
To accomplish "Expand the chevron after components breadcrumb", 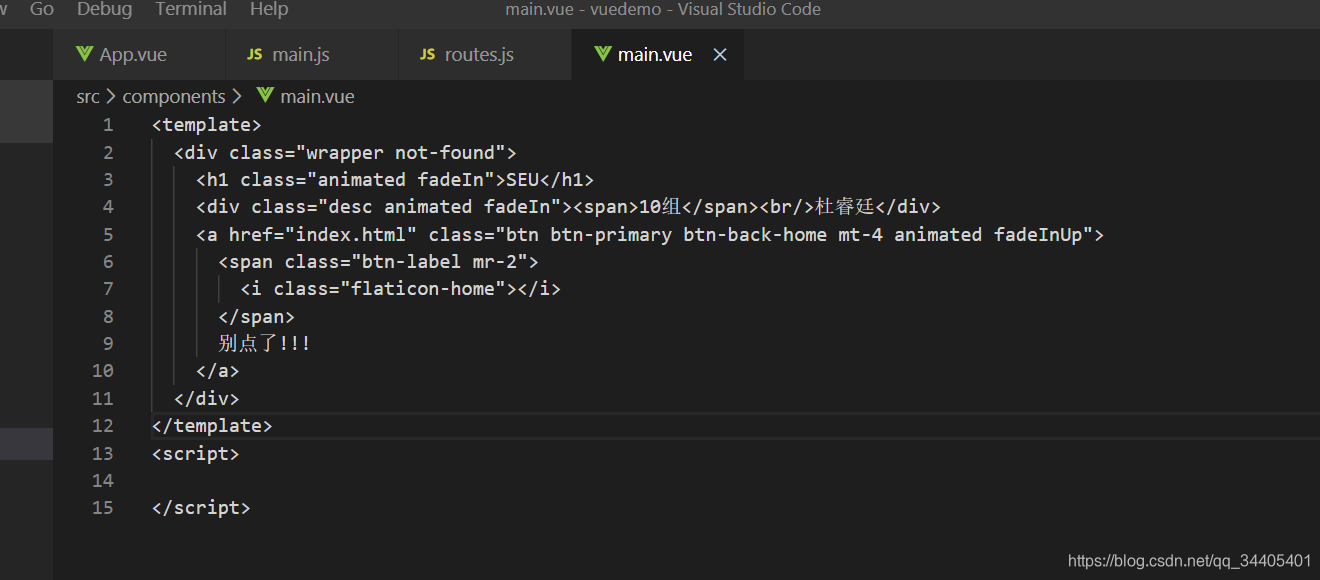I will [237, 97].
